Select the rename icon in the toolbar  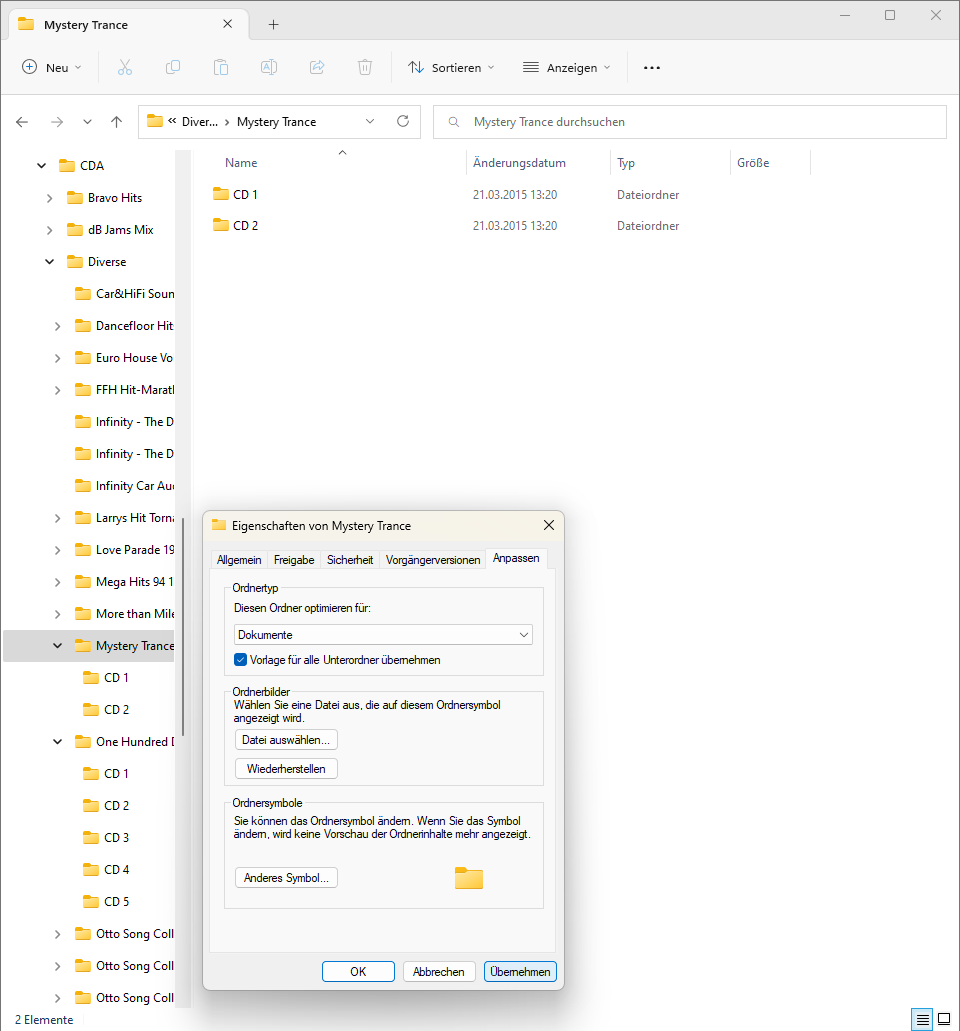tap(268, 67)
